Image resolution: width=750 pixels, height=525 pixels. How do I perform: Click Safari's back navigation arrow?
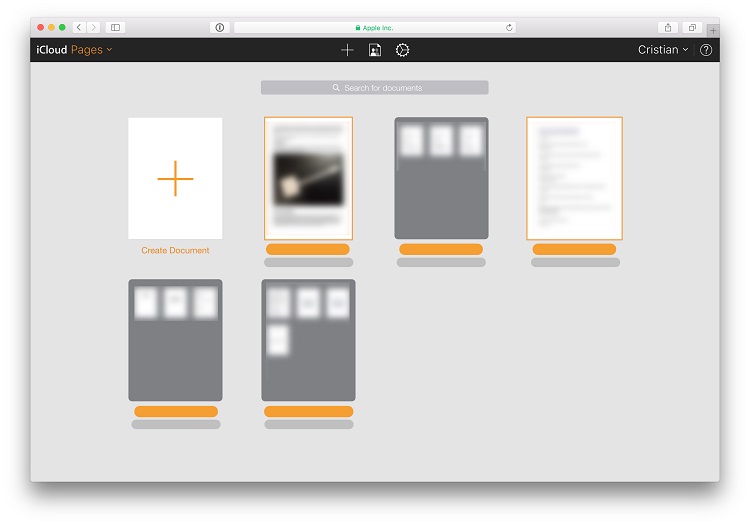(79, 27)
